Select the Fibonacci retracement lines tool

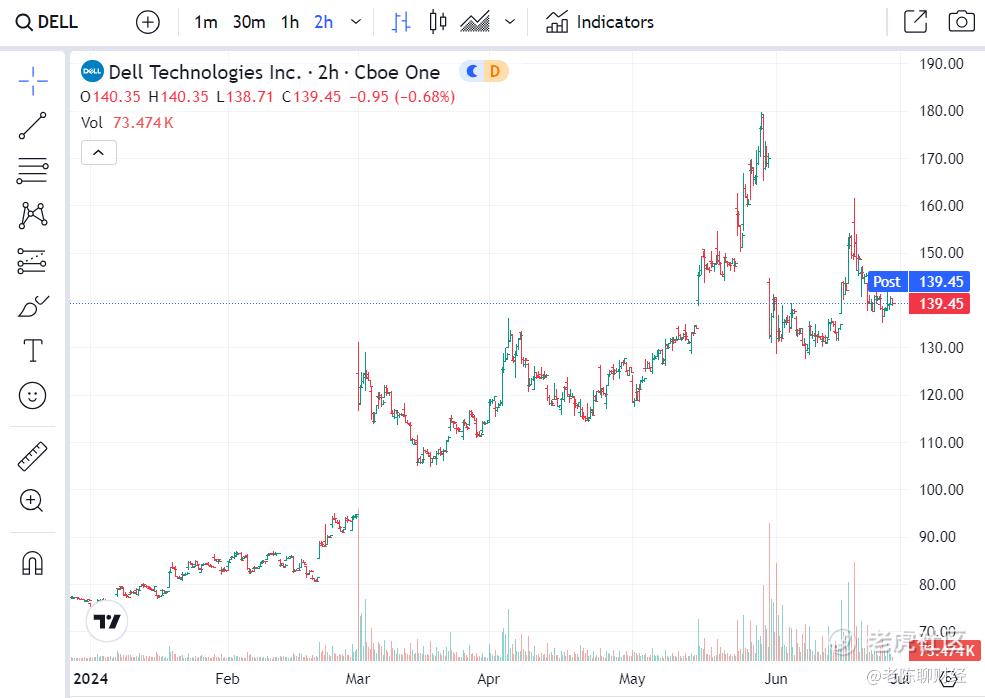point(33,170)
